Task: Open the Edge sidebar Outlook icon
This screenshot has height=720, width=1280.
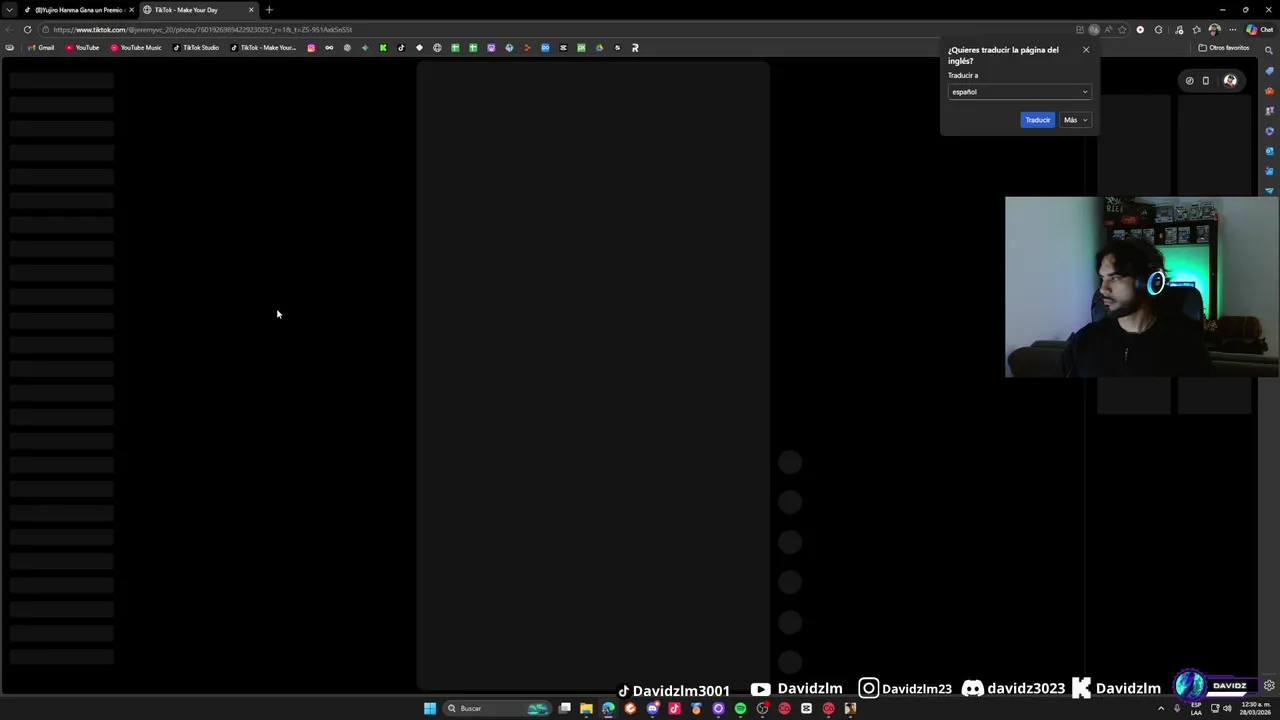Action: coord(1269,151)
